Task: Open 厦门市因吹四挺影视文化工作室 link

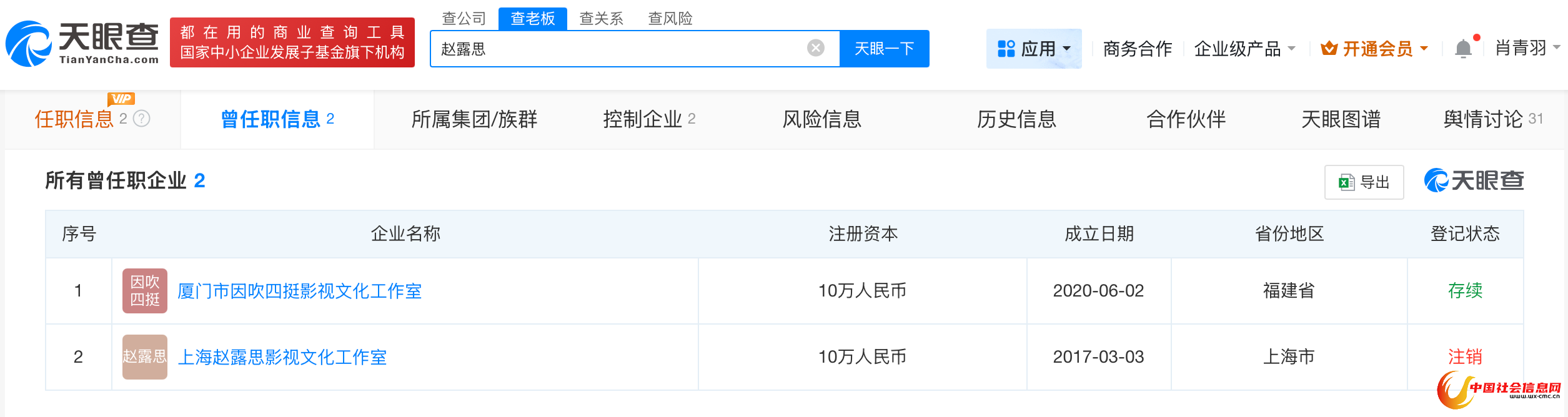Action: 299,291
